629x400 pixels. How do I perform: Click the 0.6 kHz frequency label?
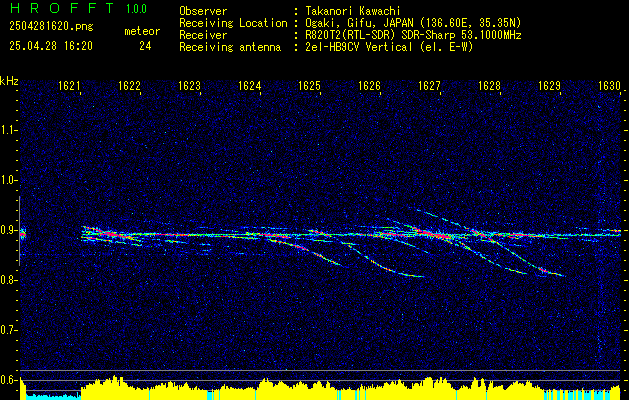click(x=7, y=380)
